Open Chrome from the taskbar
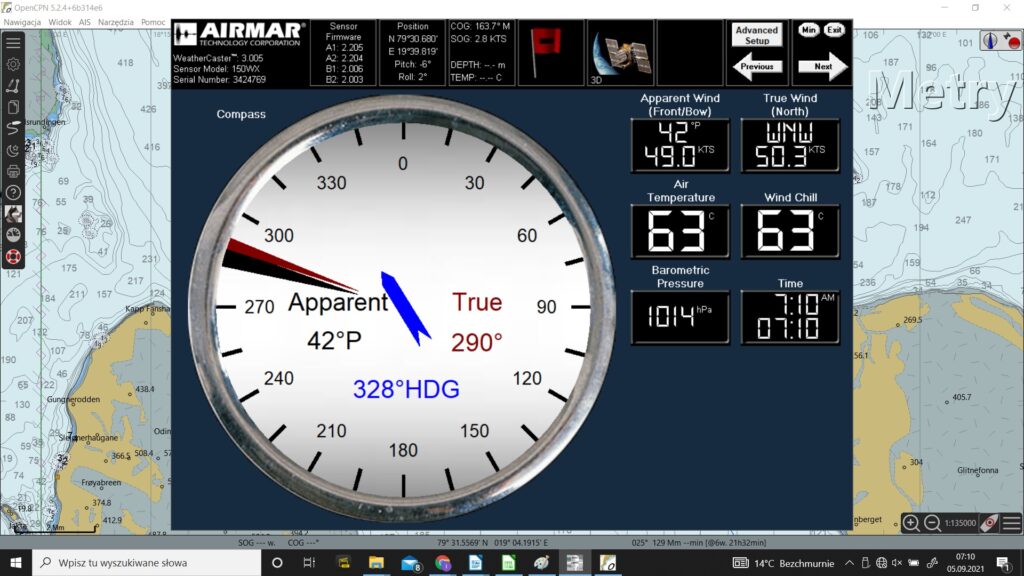This screenshot has height=576, width=1024. (x=443, y=562)
